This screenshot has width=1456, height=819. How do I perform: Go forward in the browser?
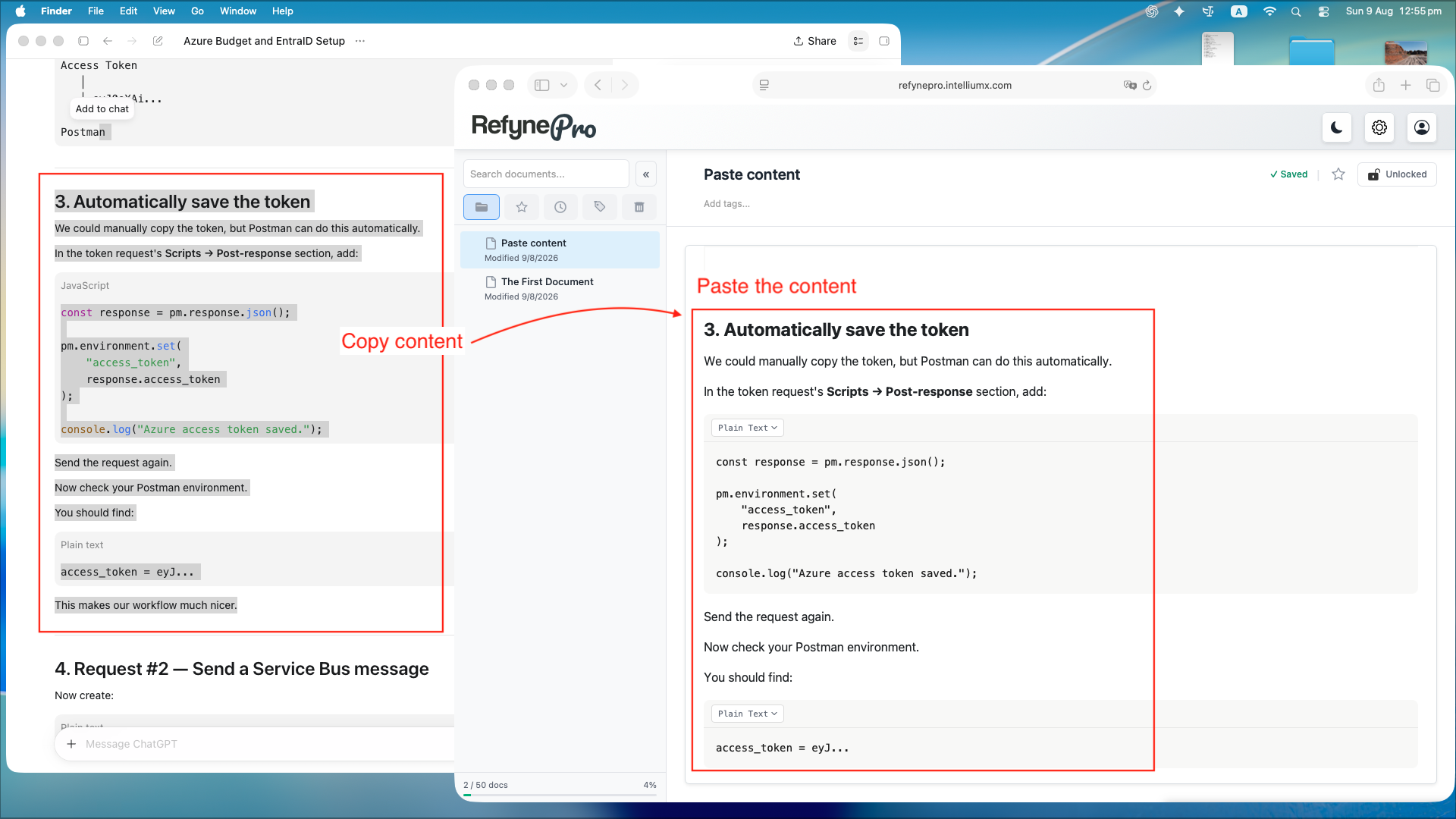(x=624, y=85)
